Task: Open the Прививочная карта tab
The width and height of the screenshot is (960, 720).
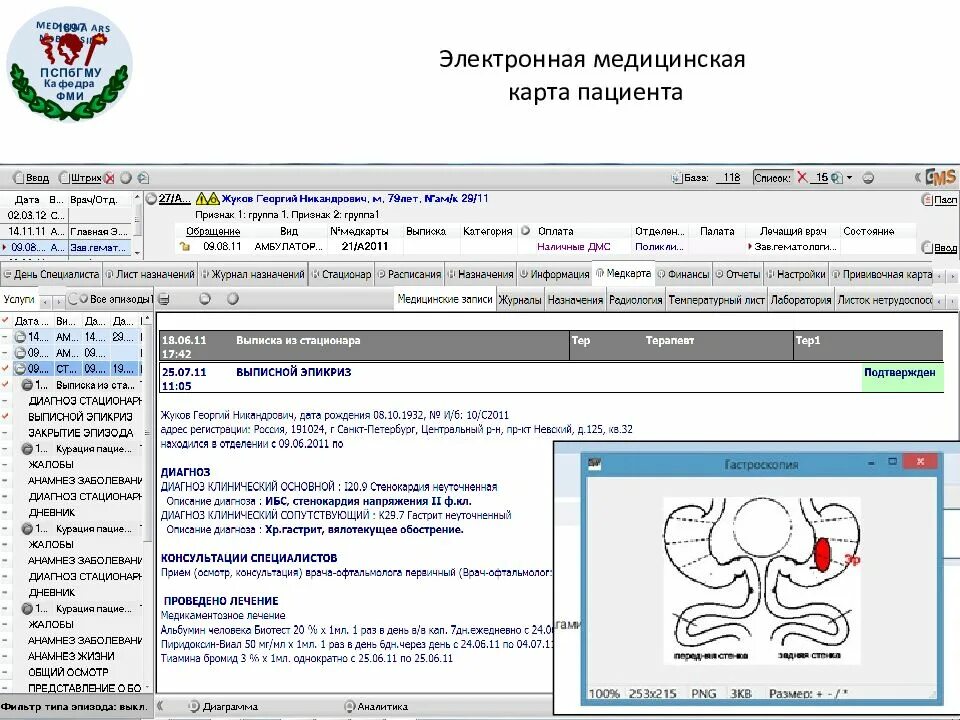Action: (882, 274)
